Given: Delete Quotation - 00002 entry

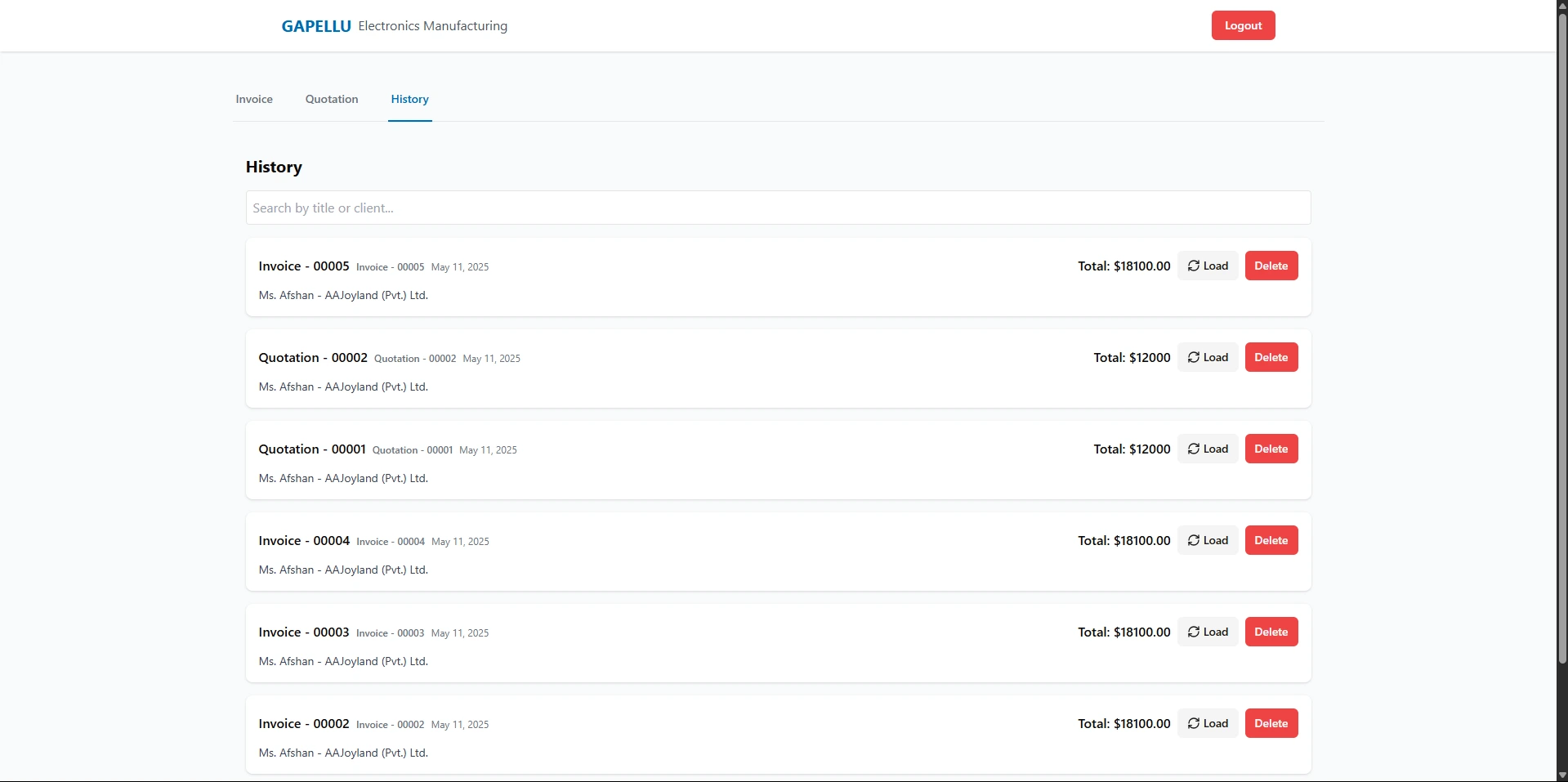Looking at the screenshot, I should [x=1271, y=357].
